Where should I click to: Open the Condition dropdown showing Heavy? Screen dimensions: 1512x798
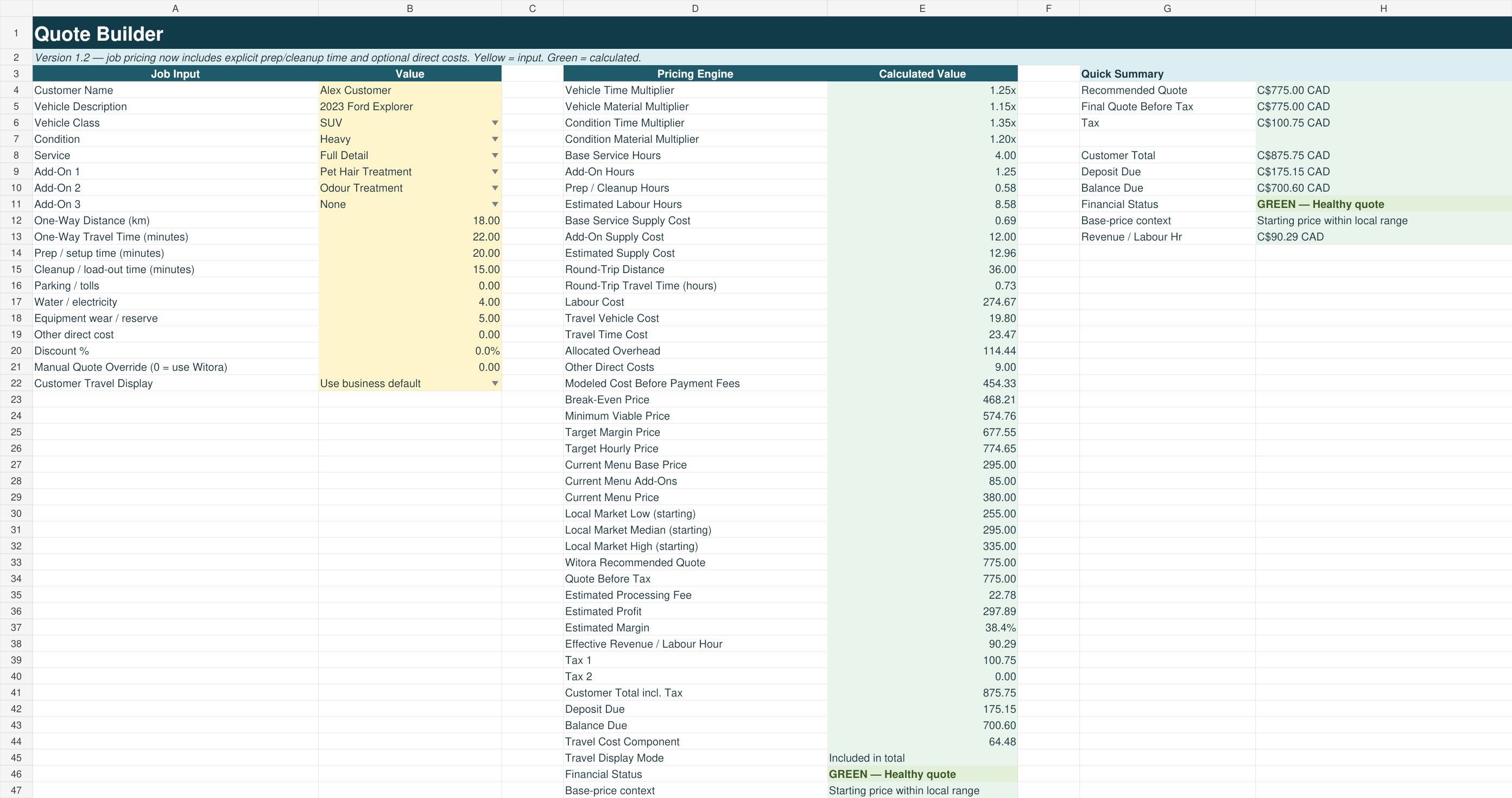[495, 139]
